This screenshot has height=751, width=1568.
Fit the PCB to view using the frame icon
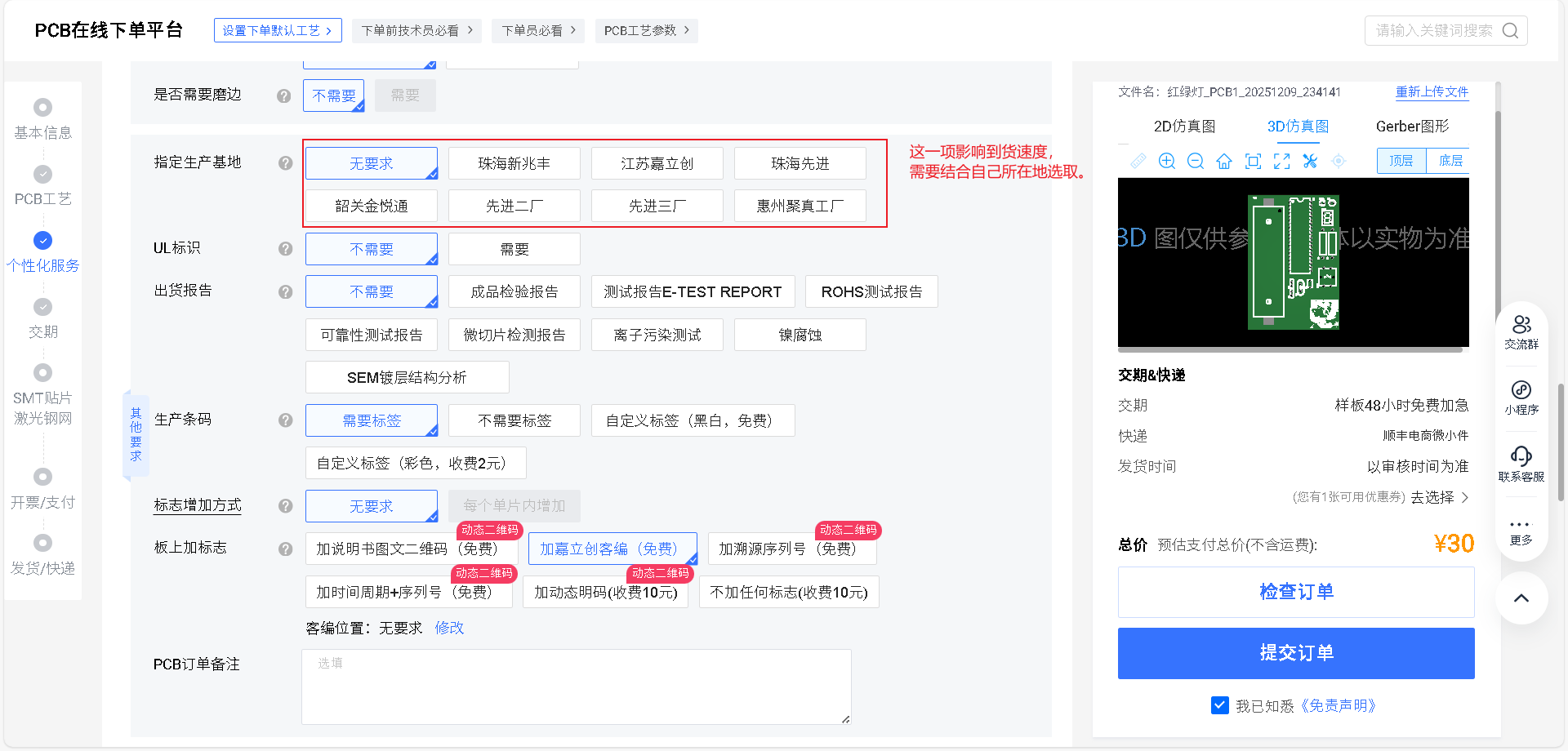[1253, 161]
